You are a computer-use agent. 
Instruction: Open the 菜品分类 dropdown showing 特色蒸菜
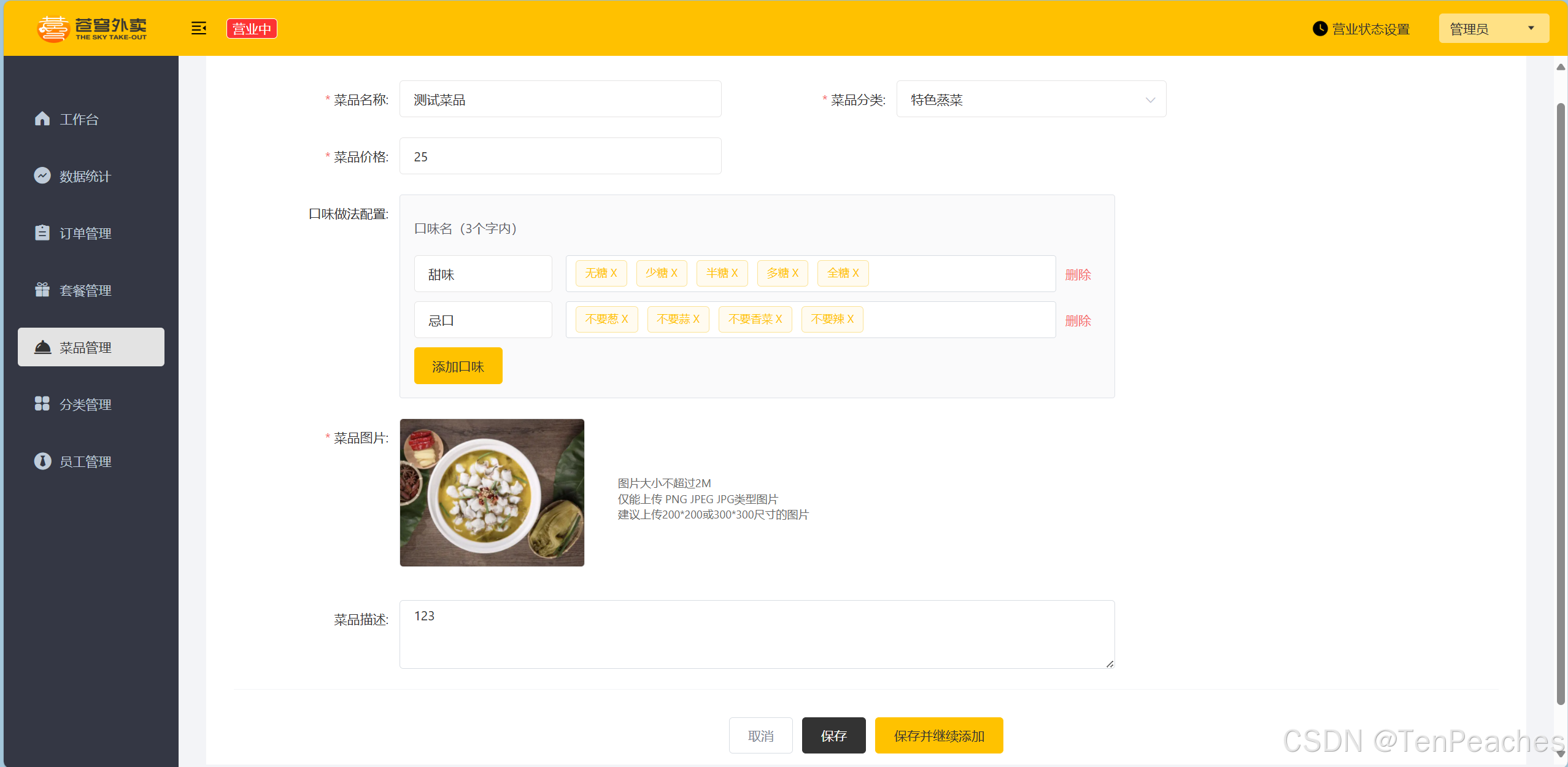click(1031, 99)
